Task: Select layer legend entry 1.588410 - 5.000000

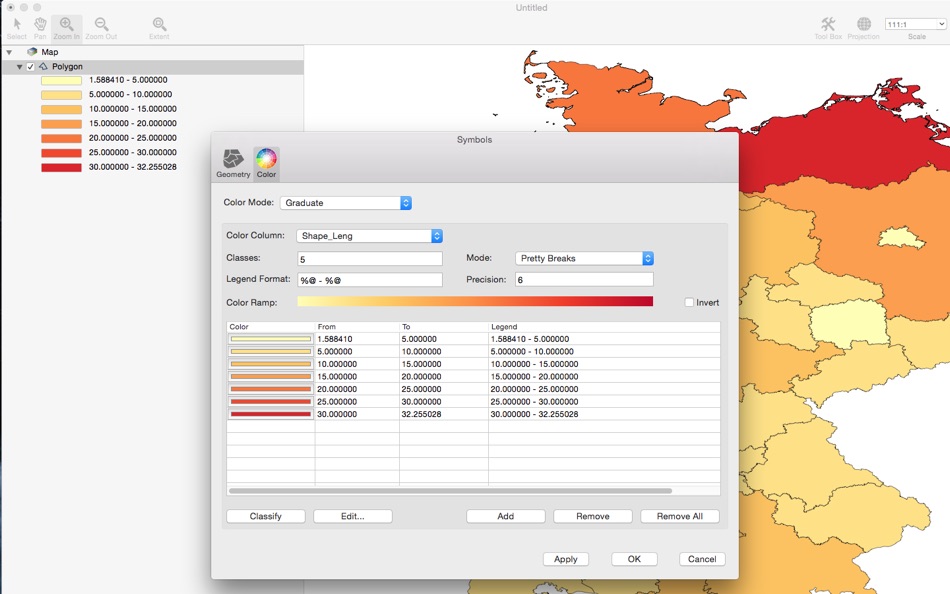Action: coord(128,80)
